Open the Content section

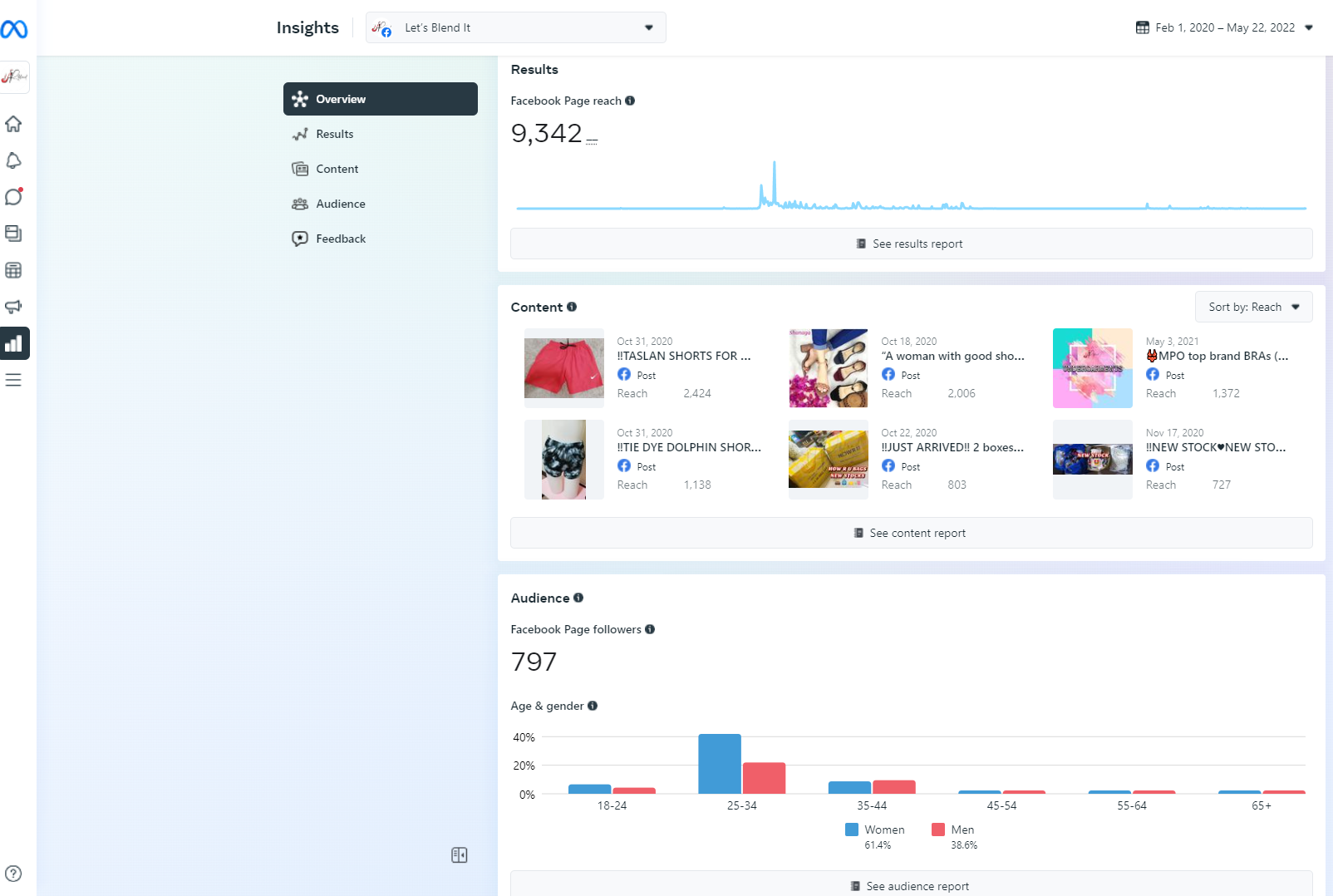tap(381, 169)
